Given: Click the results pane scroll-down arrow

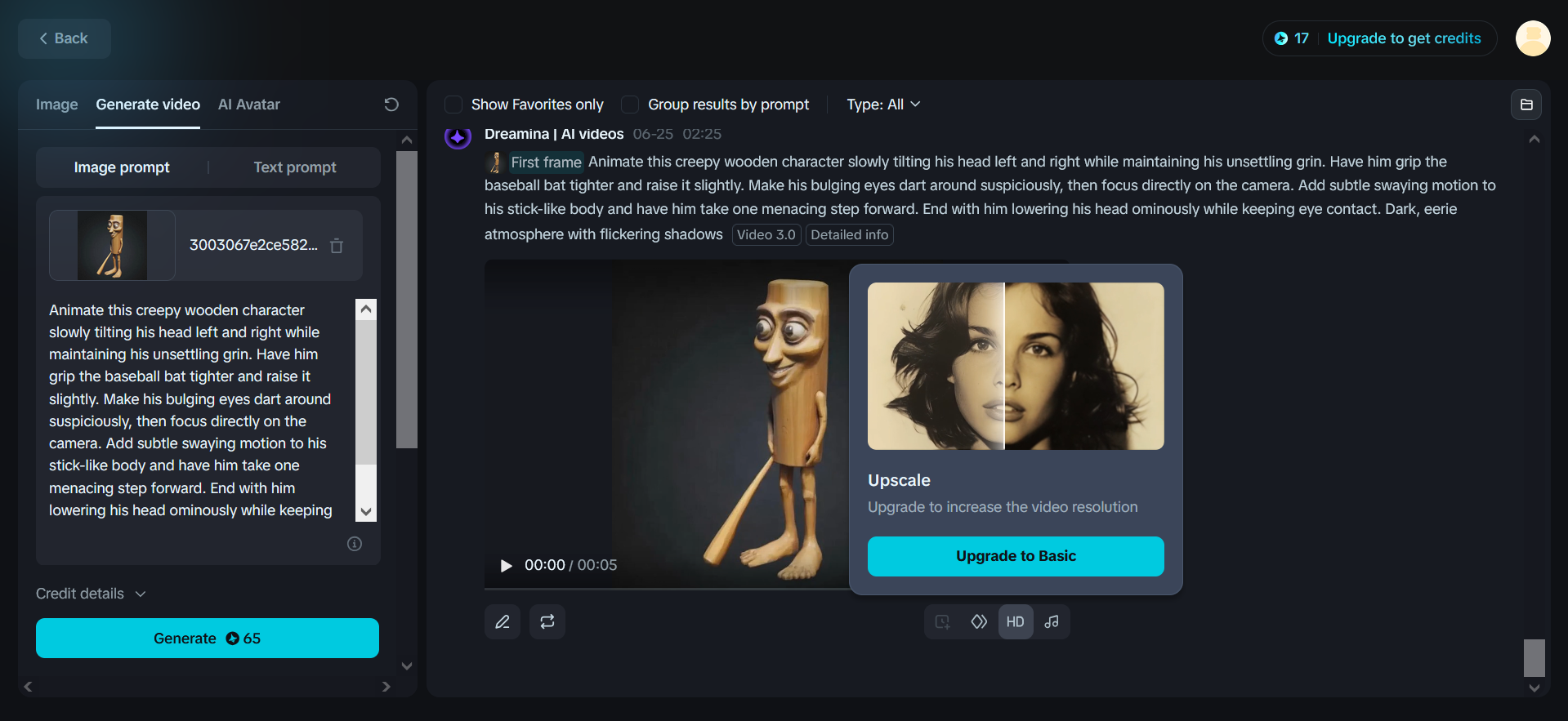Looking at the screenshot, I should [1534, 688].
